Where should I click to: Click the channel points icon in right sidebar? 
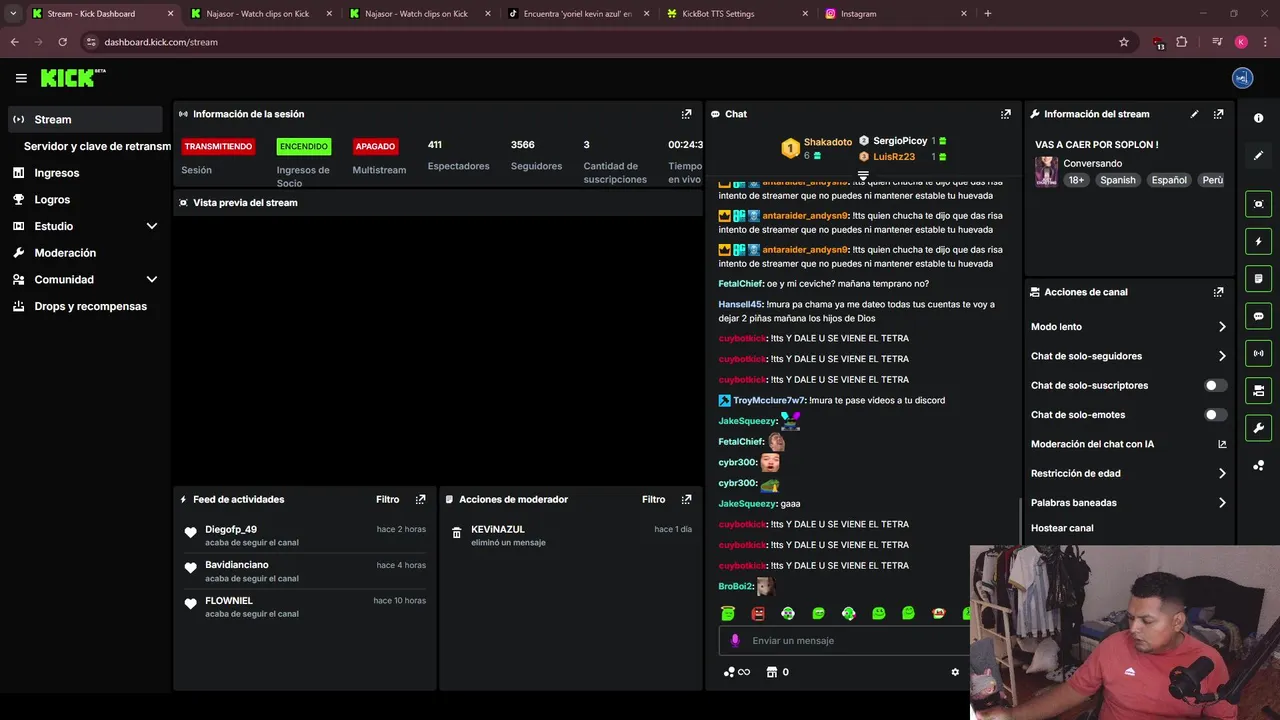click(x=1258, y=466)
